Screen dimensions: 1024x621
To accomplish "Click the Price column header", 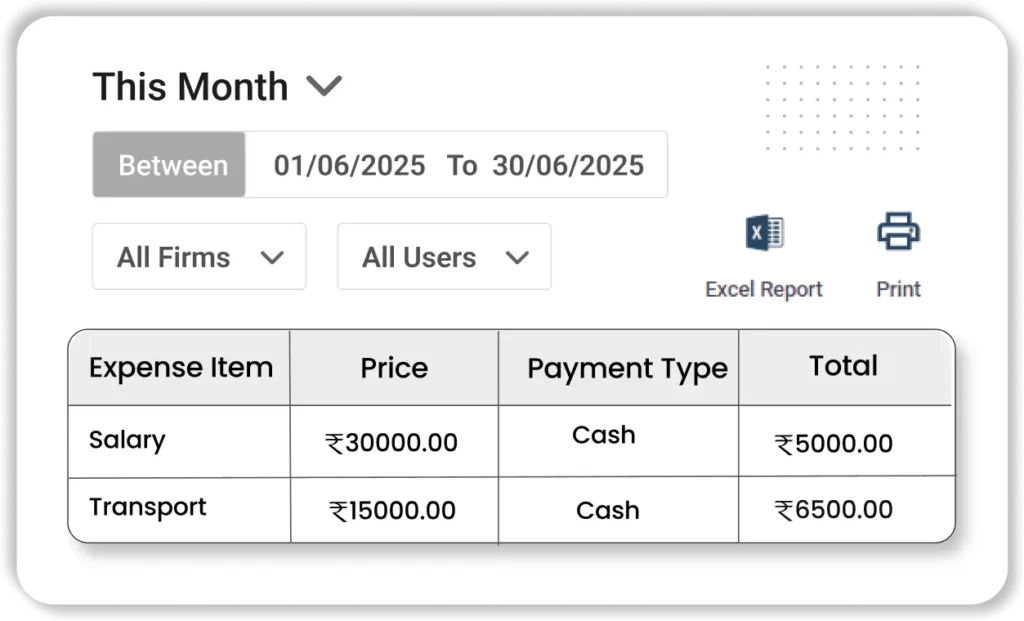I will (394, 368).
